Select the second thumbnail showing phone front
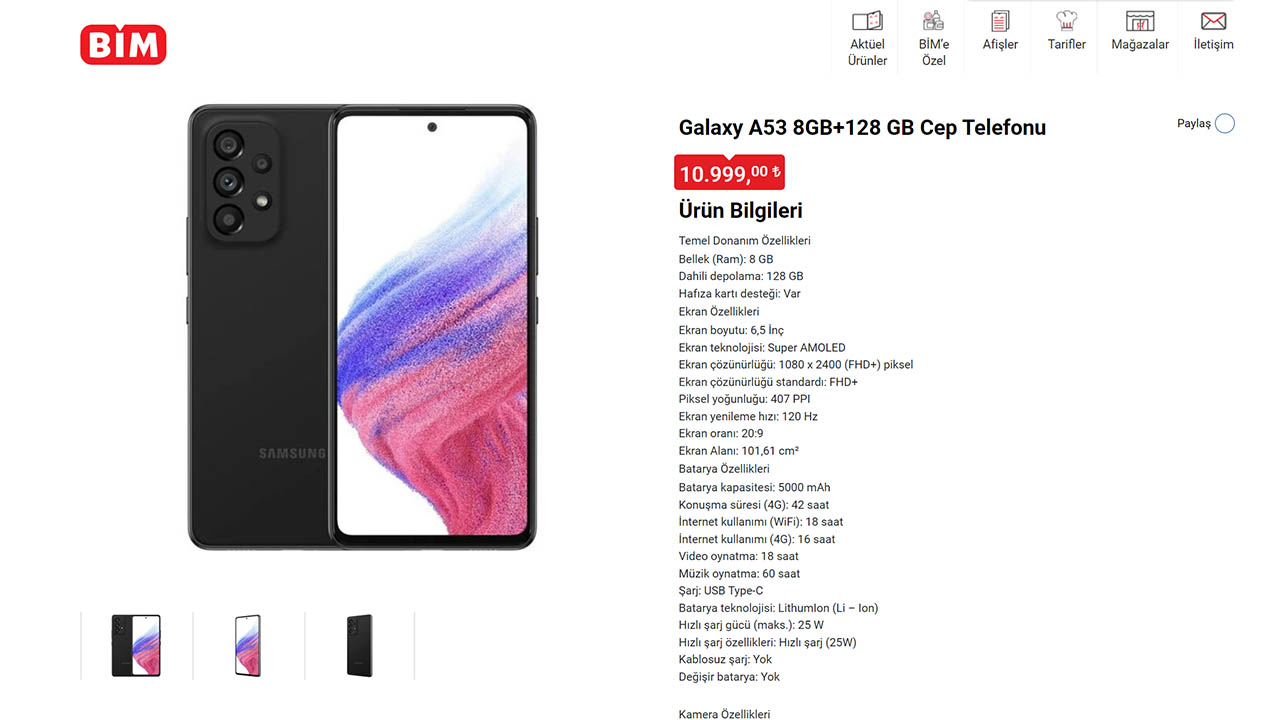The image size is (1280, 720). (x=248, y=646)
